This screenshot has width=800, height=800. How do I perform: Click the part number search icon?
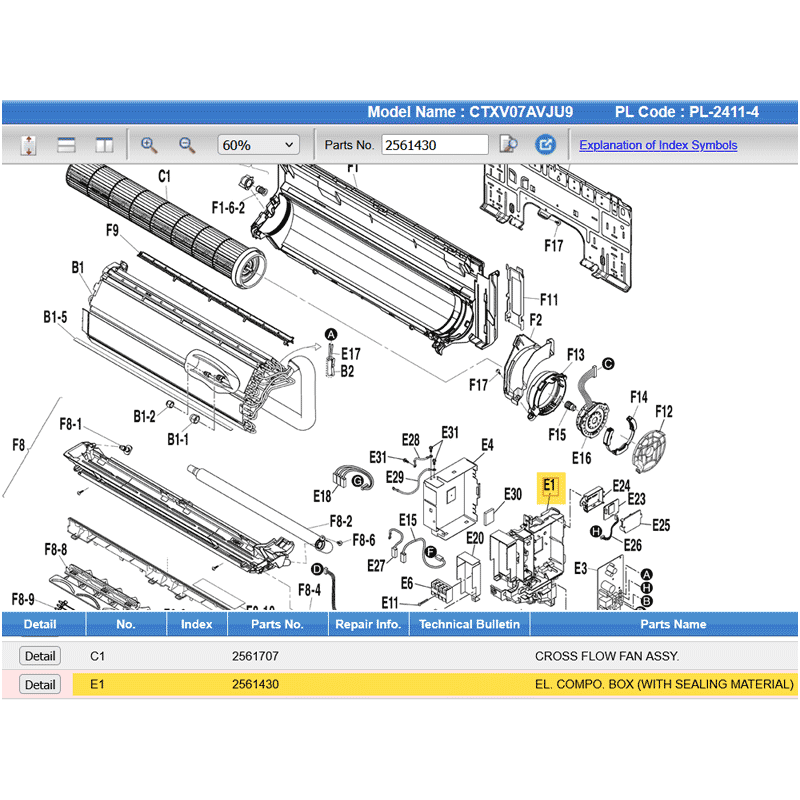click(508, 145)
